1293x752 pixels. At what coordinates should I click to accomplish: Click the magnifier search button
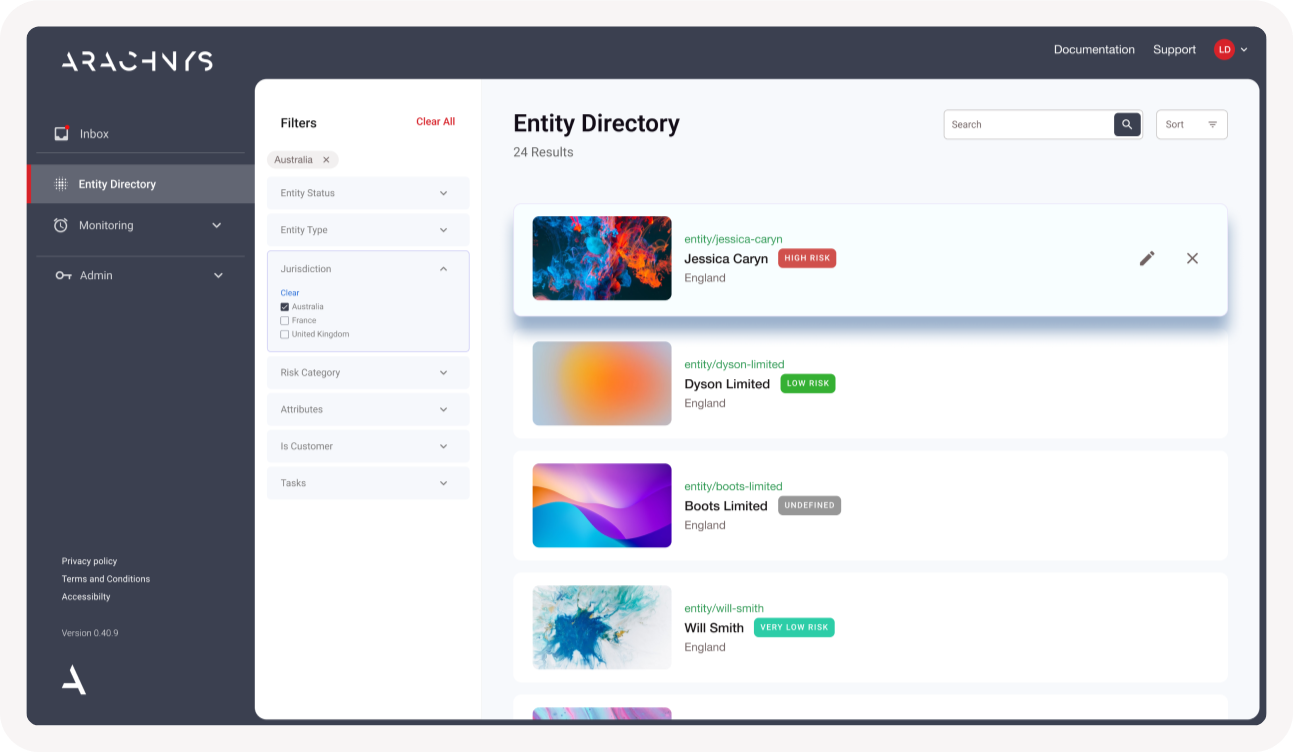[1127, 125]
